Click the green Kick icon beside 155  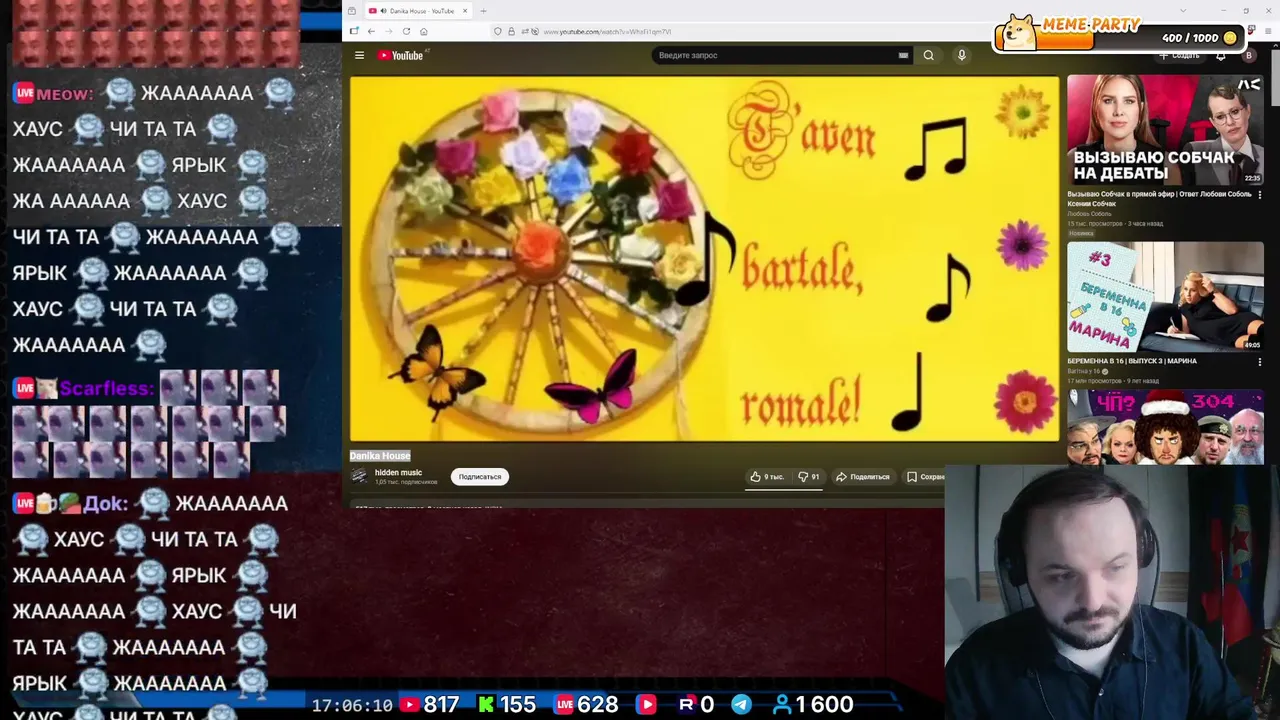tap(486, 705)
